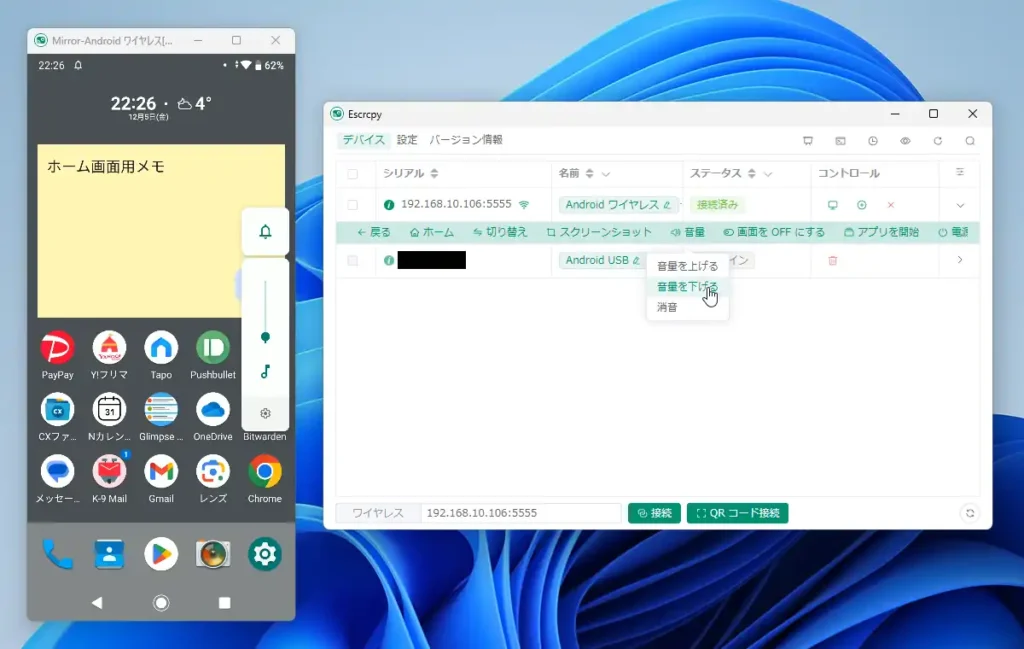Refresh the Escrcpy device list
Viewport: 1024px width, 649px height.
938,141
